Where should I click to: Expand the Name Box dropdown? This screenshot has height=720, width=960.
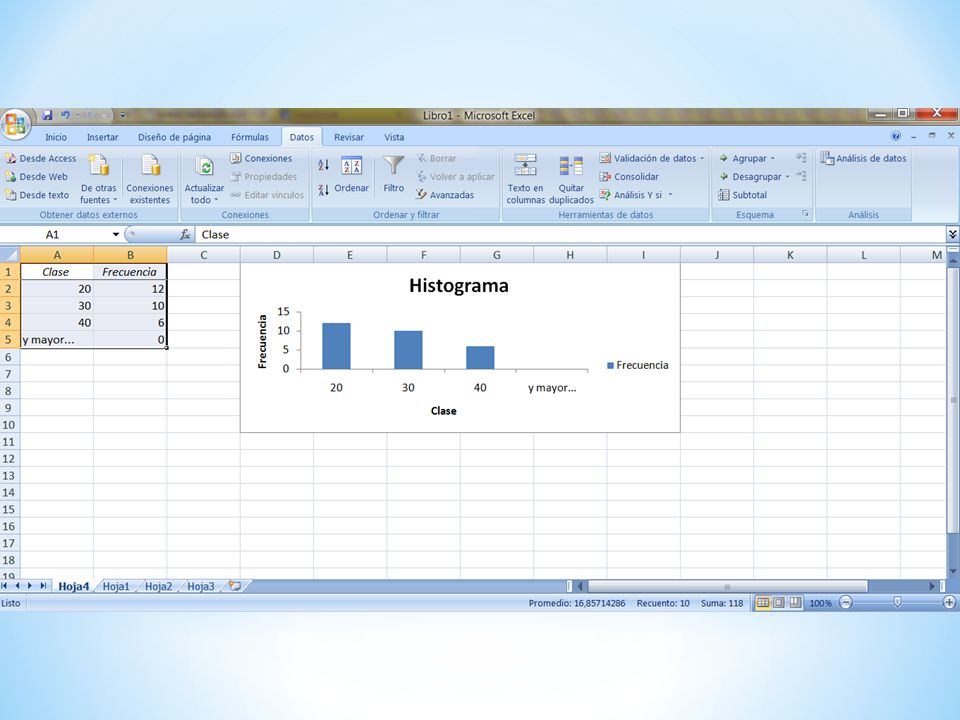[x=115, y=234]
